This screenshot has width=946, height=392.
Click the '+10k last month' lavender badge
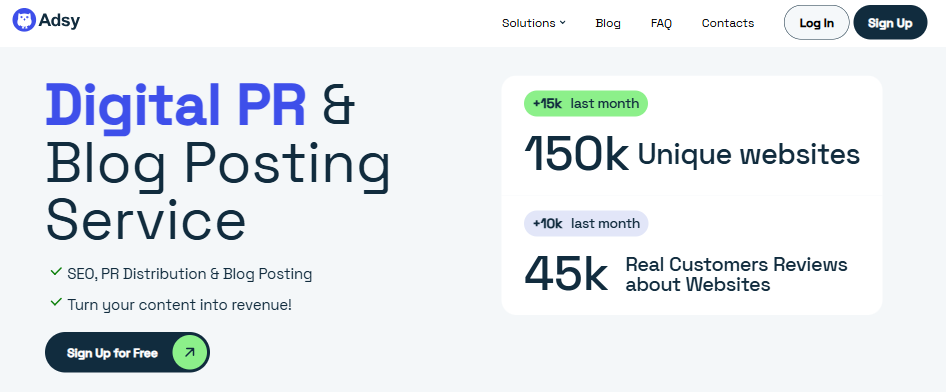586,223
